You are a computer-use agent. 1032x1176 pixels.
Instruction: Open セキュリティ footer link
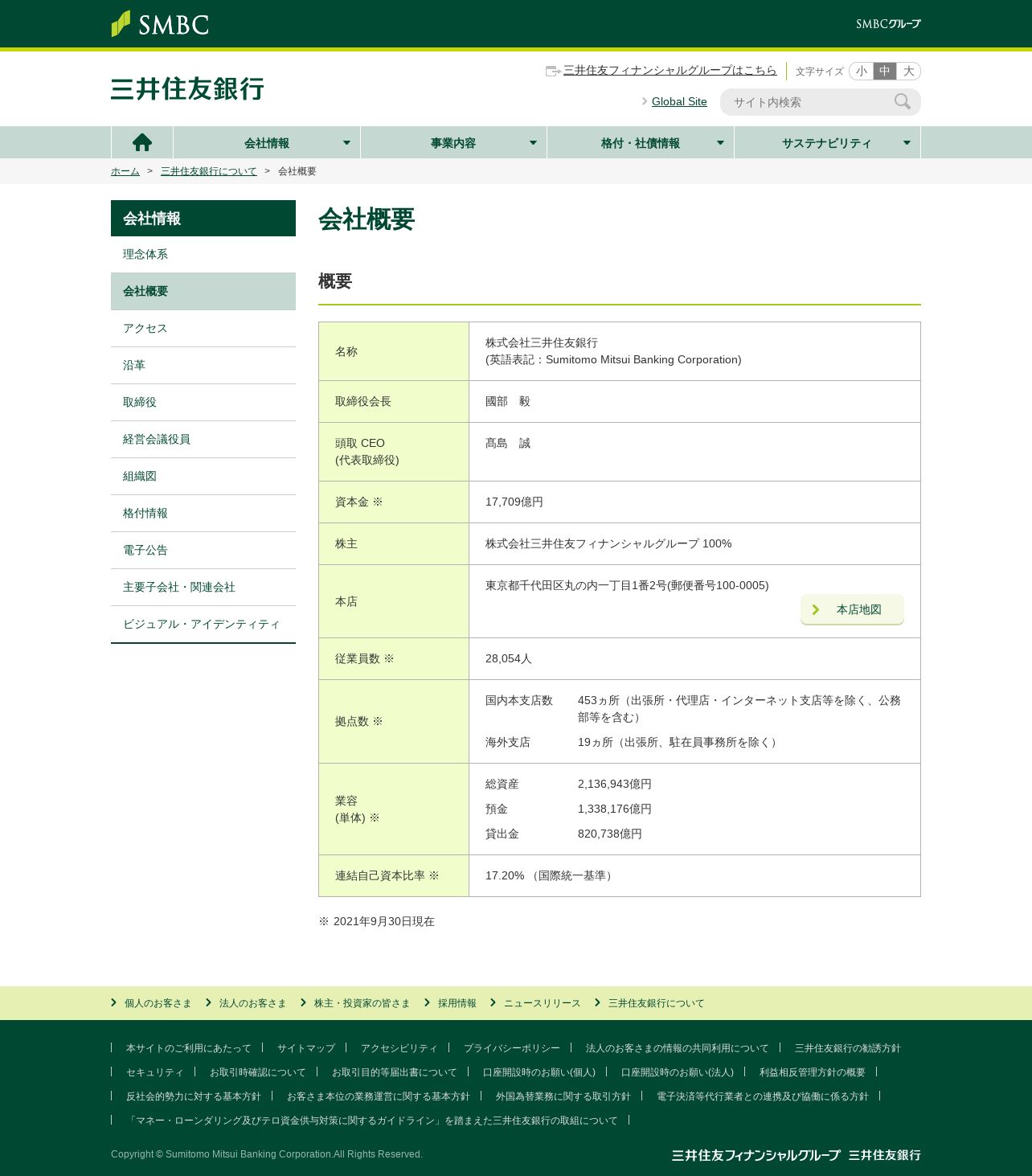click(154, 1072)
